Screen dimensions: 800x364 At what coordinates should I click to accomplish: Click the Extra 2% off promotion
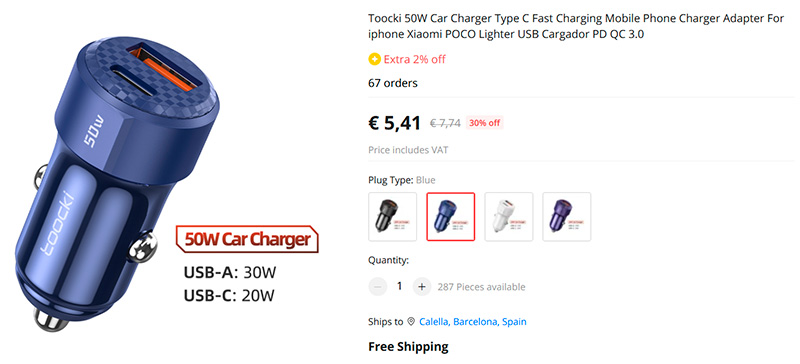click(x=414, y=59)
